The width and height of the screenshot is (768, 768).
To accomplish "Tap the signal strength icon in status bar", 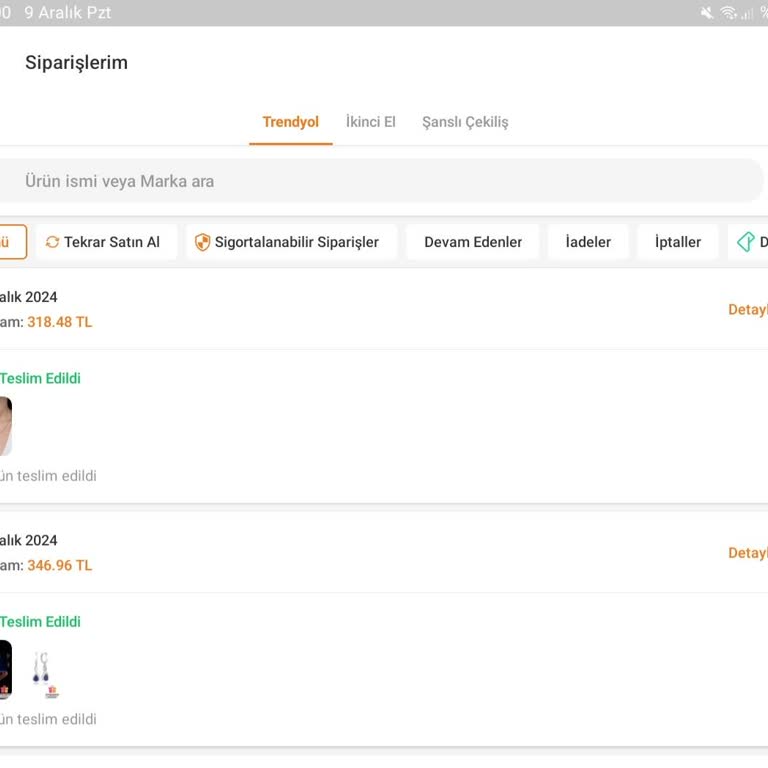I will (x=747, y=13).
